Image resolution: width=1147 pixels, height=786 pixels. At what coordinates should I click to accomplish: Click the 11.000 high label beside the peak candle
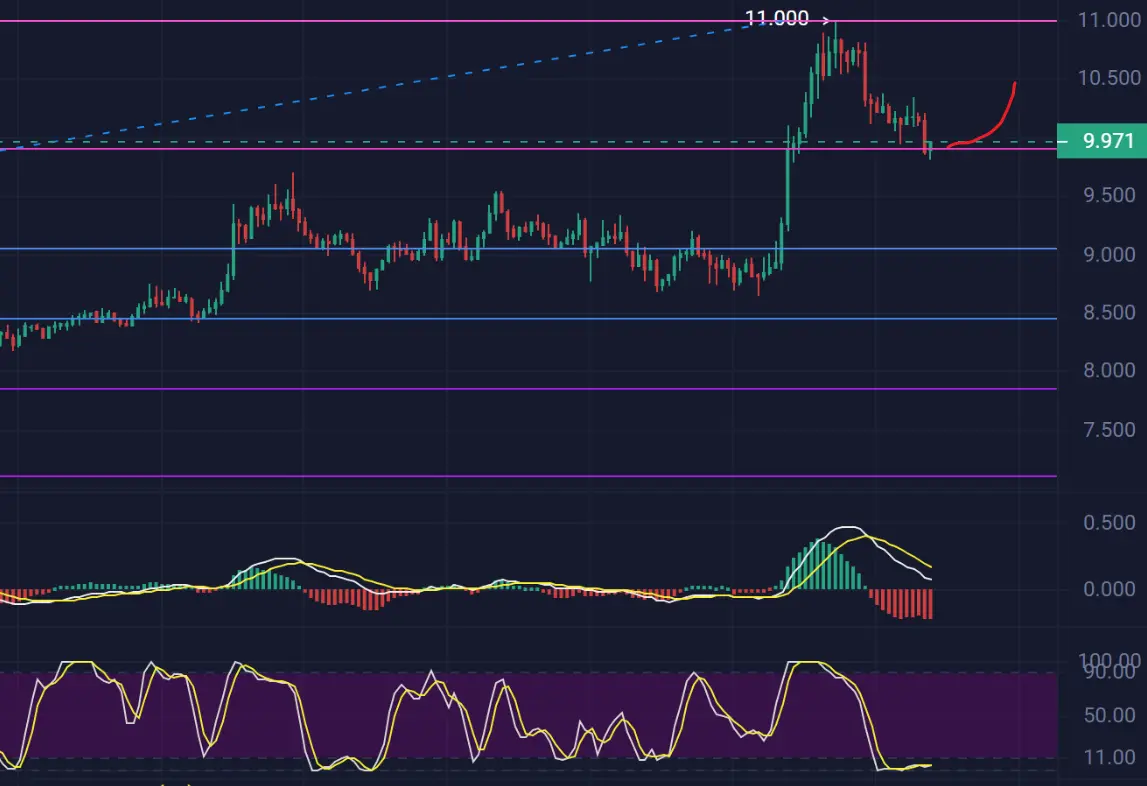pyautogui.click(x=777, y=18)
